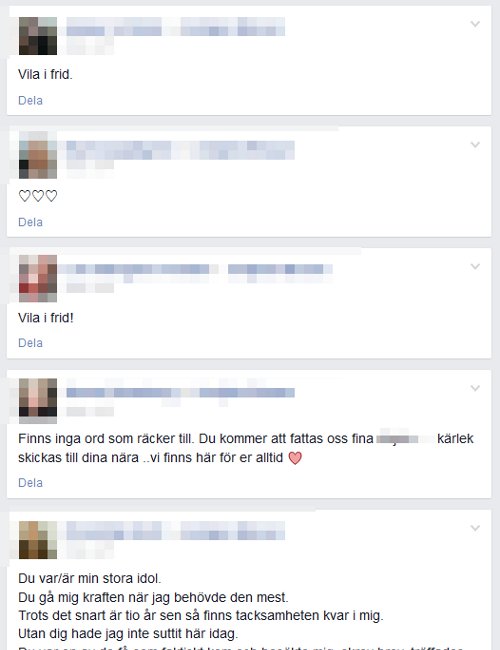Open blurred author name on the hearts post
Viewport: 500px width, 650px height.
click(x=180, y=150)
